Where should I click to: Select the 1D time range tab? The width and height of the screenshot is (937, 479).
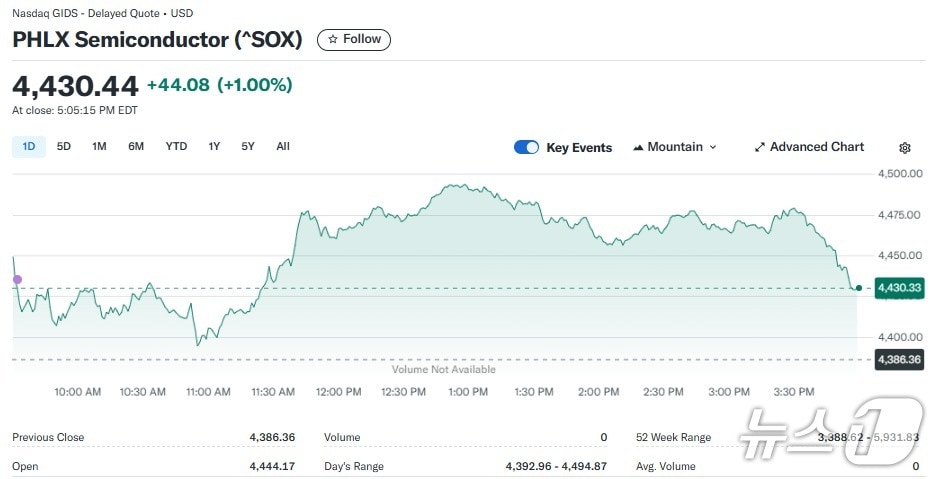29,146
